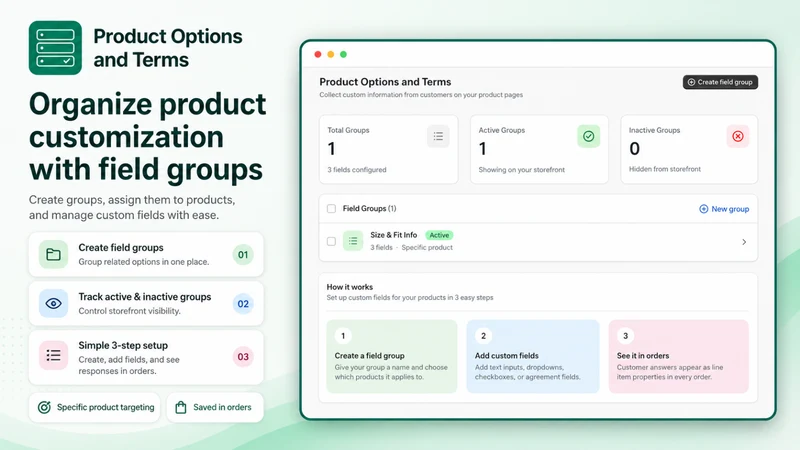Select the Active Groups stat card
The width and height of the screenshot is (800, 450).
tap(539, 149)
